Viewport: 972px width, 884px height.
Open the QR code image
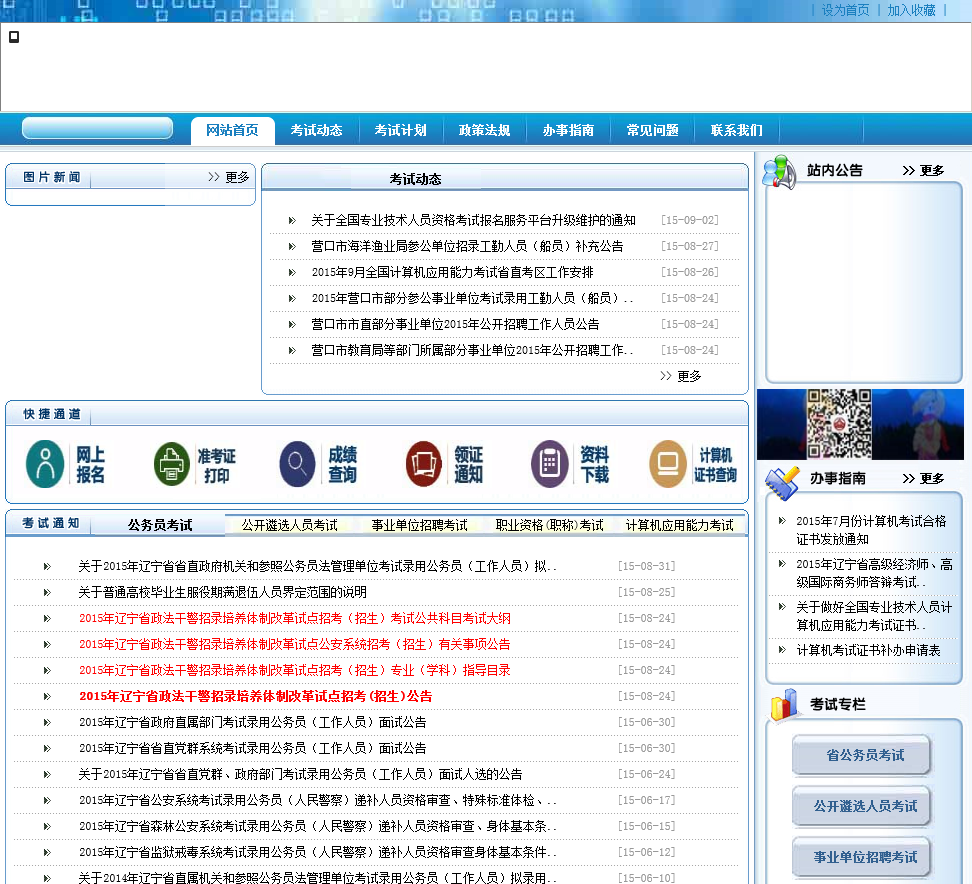pyautogui.click(x=839, y=424)
